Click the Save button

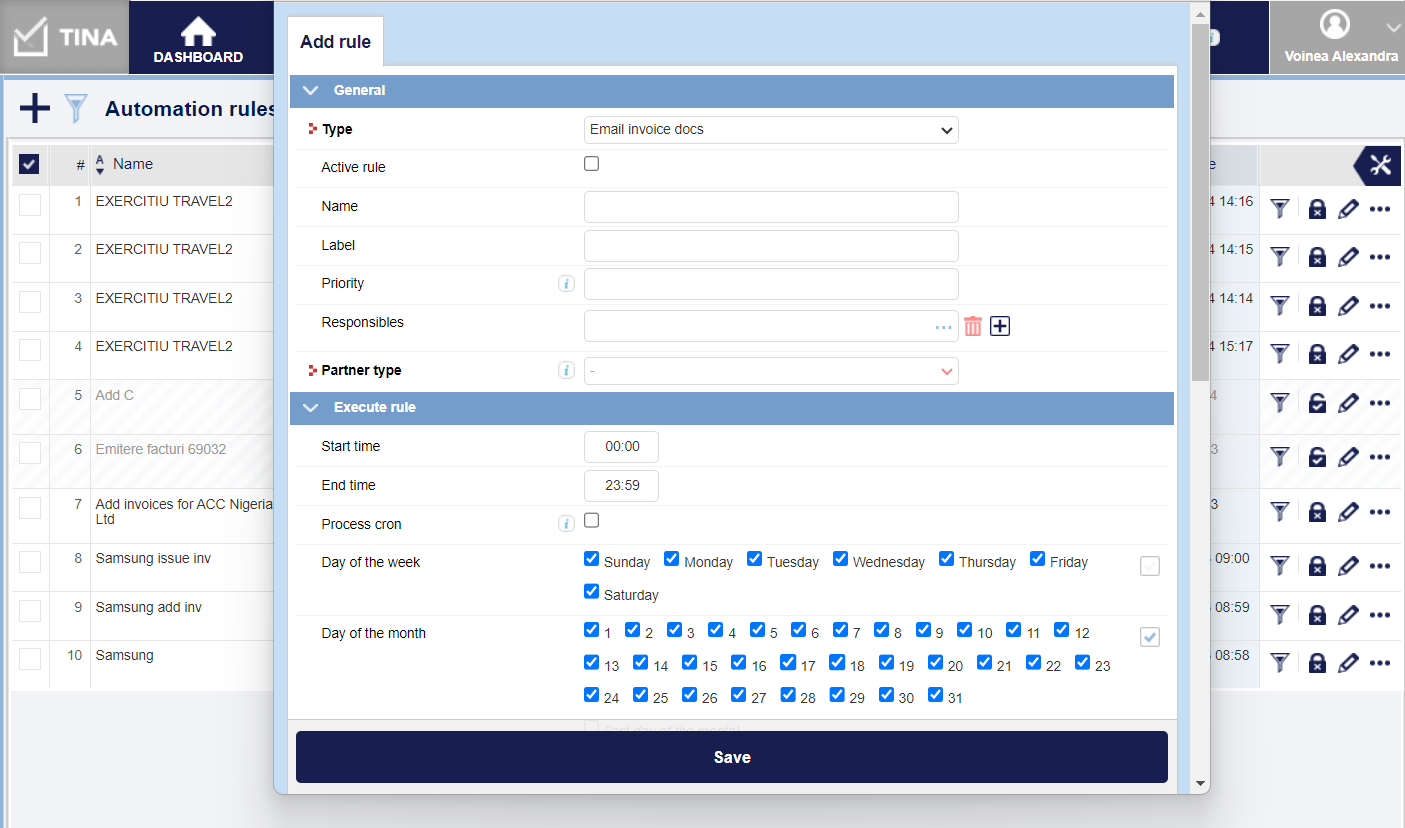(731, 757)
